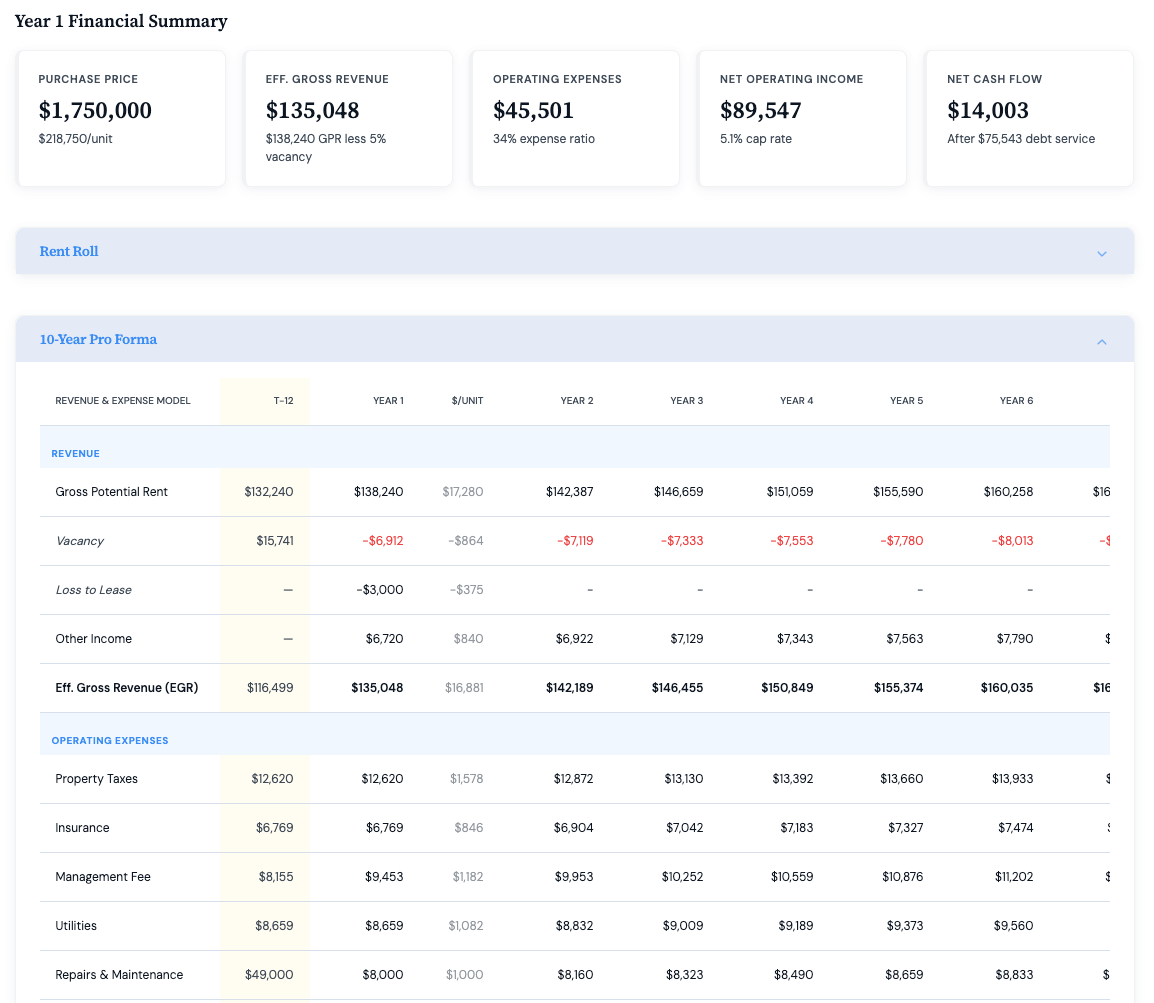Select the Eff. Gross Revenue (EGR) row label

pos(127,688)
